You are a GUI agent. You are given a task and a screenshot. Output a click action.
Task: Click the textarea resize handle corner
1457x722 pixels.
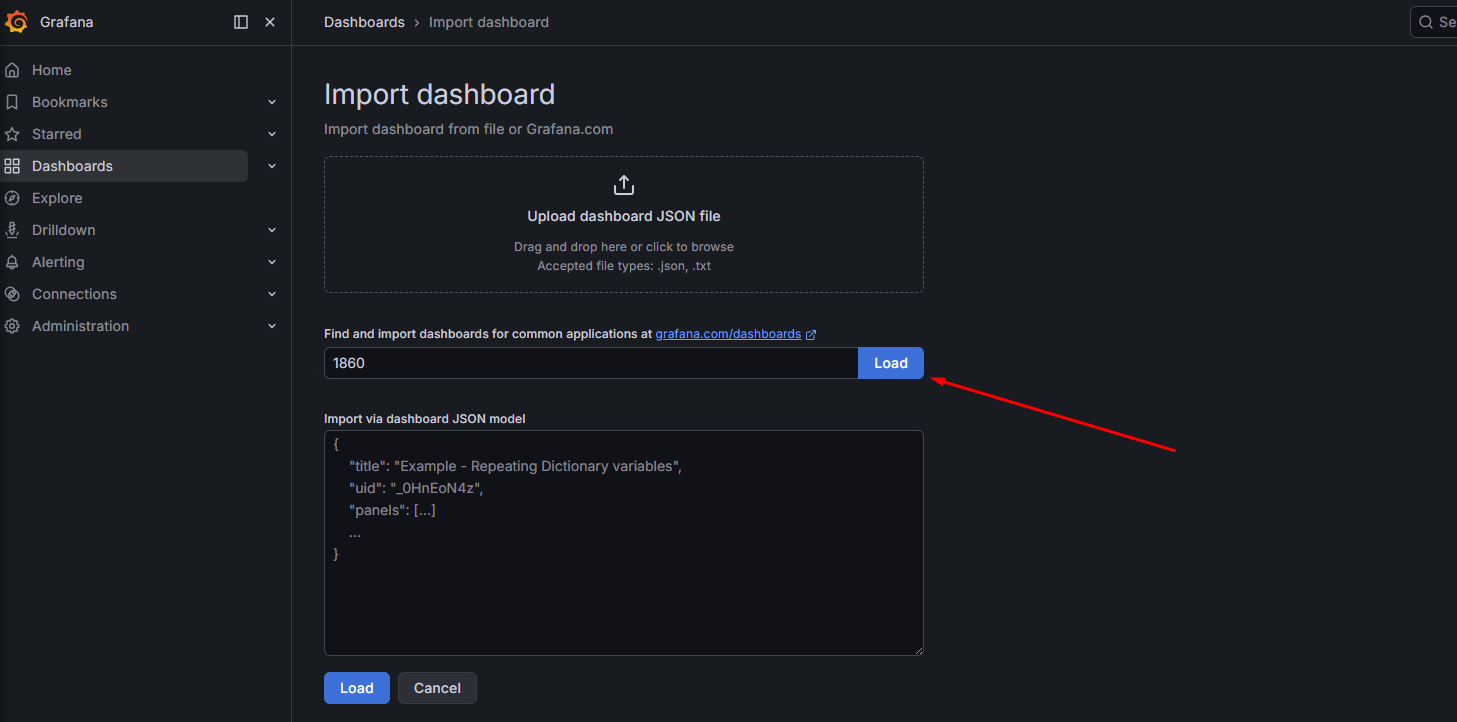pos(917,649)
